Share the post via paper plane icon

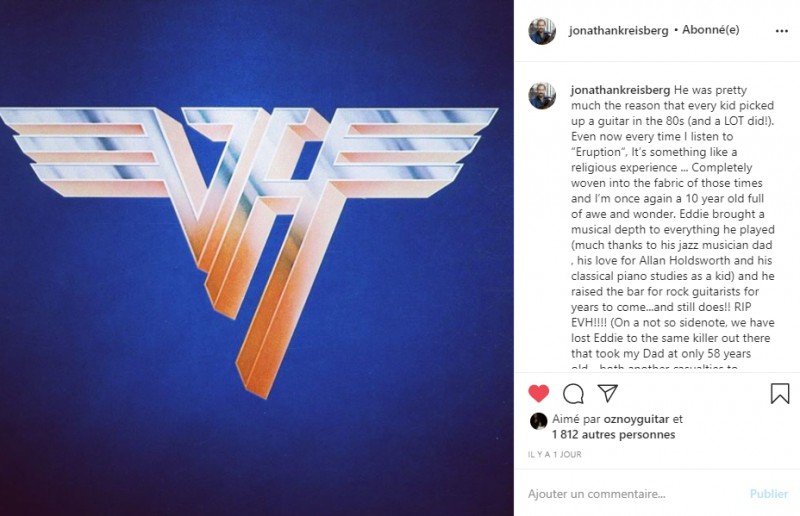click(x=608, y=393)
